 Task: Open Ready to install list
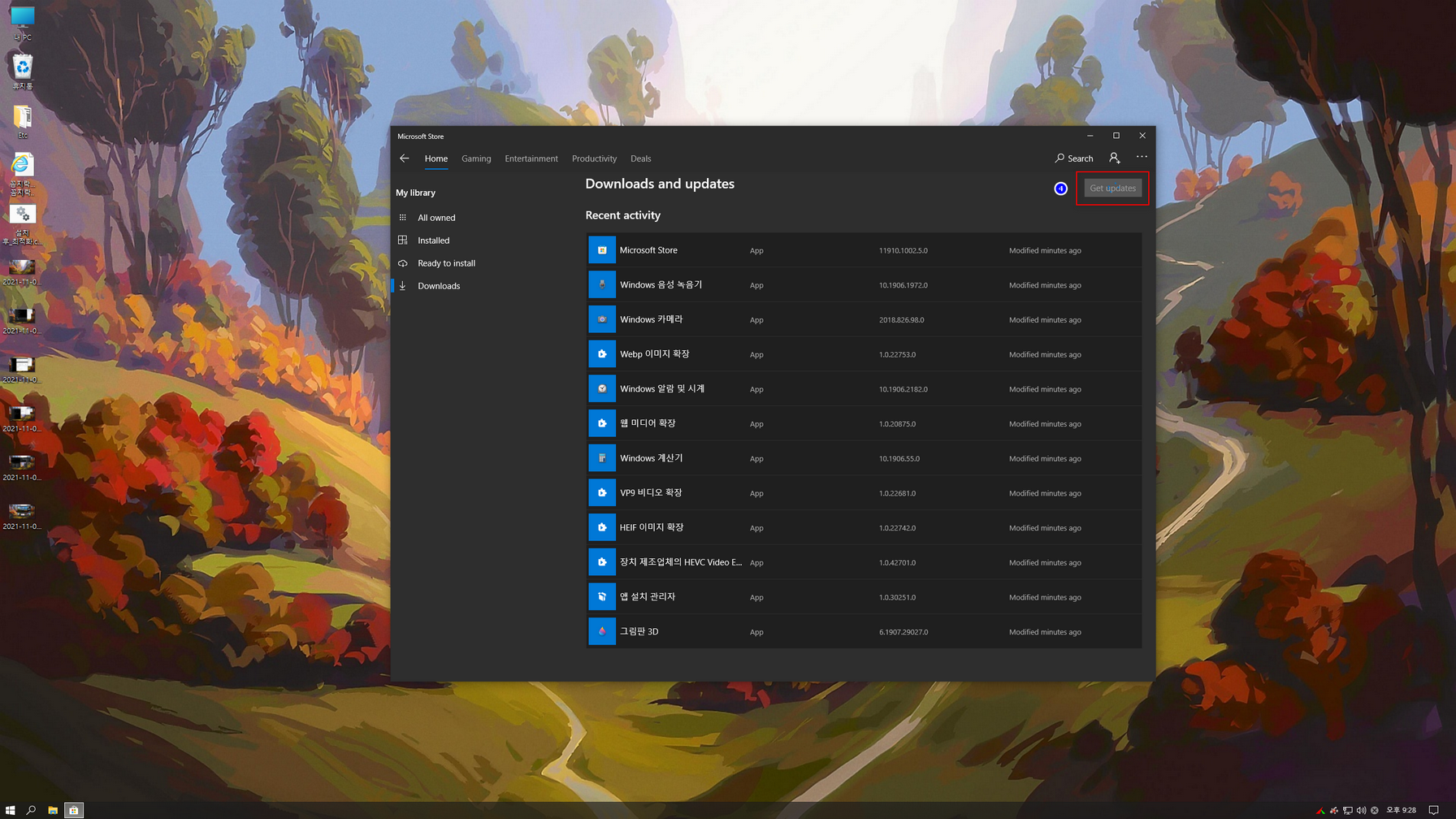446,263
